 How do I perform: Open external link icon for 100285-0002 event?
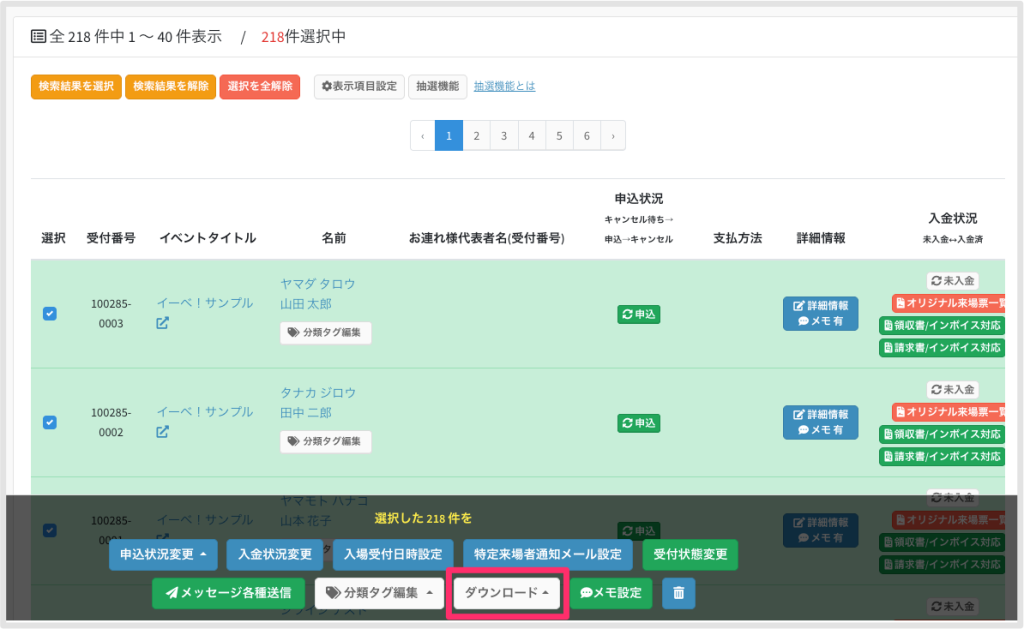pyautogui.click(x=162, y=432)
